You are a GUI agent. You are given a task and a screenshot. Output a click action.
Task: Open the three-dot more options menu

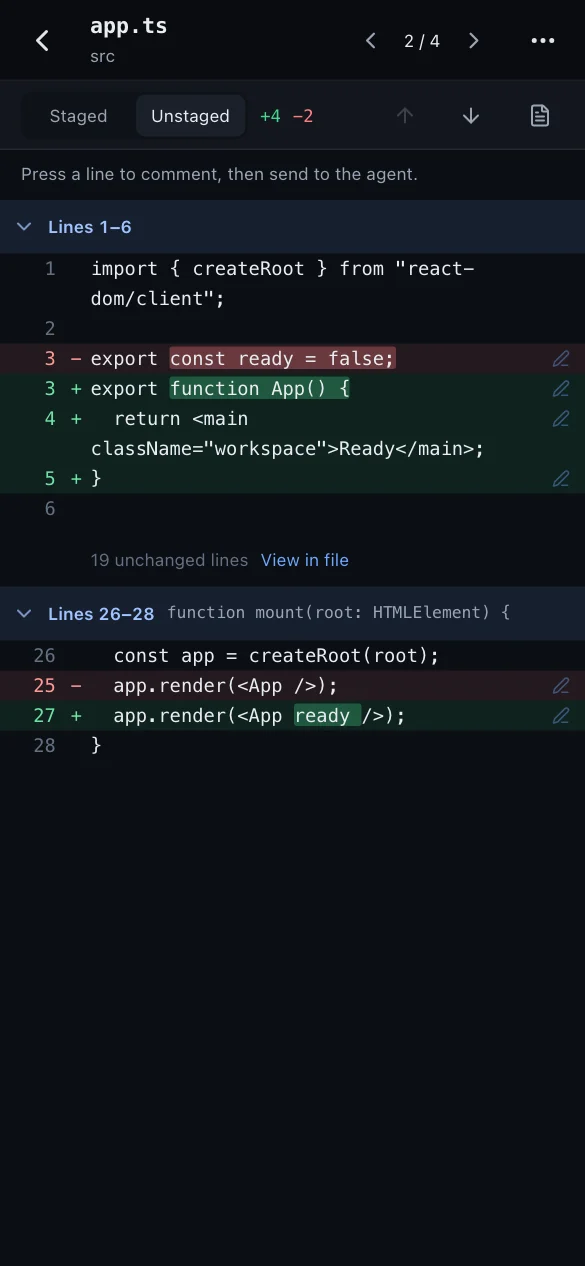click(x=543, y=40)
